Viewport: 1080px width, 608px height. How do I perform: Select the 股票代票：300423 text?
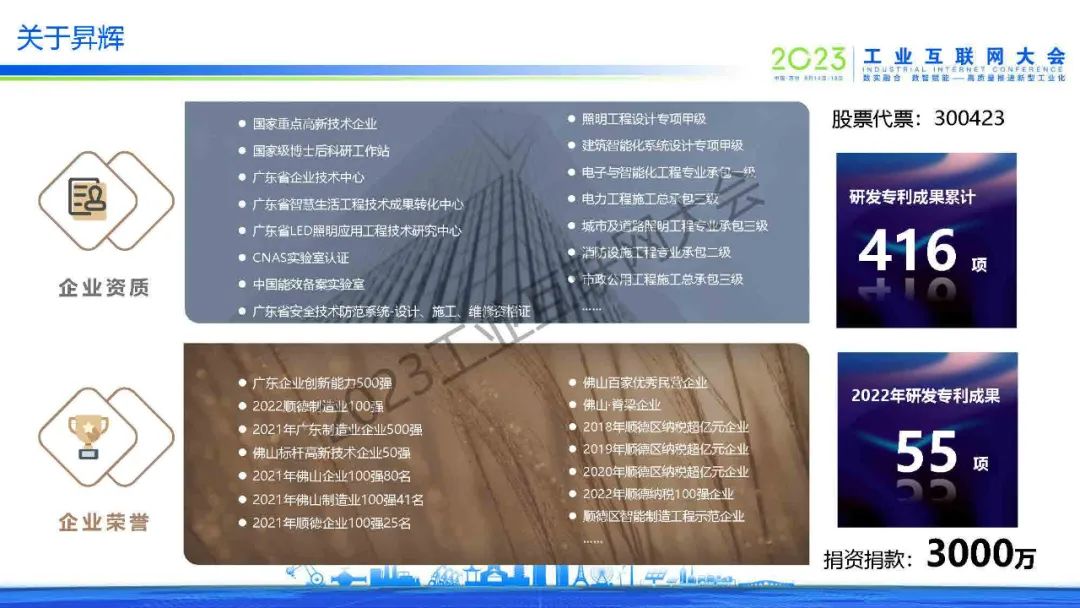pyautogui.click(x=917, y=119)
